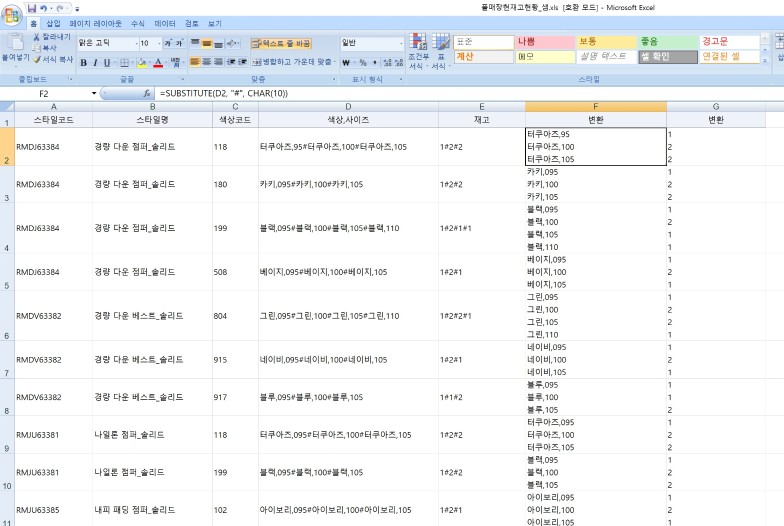The image size is (784, 526).
Task: Open Format as Table 표 서식
Action: [440, 52]
